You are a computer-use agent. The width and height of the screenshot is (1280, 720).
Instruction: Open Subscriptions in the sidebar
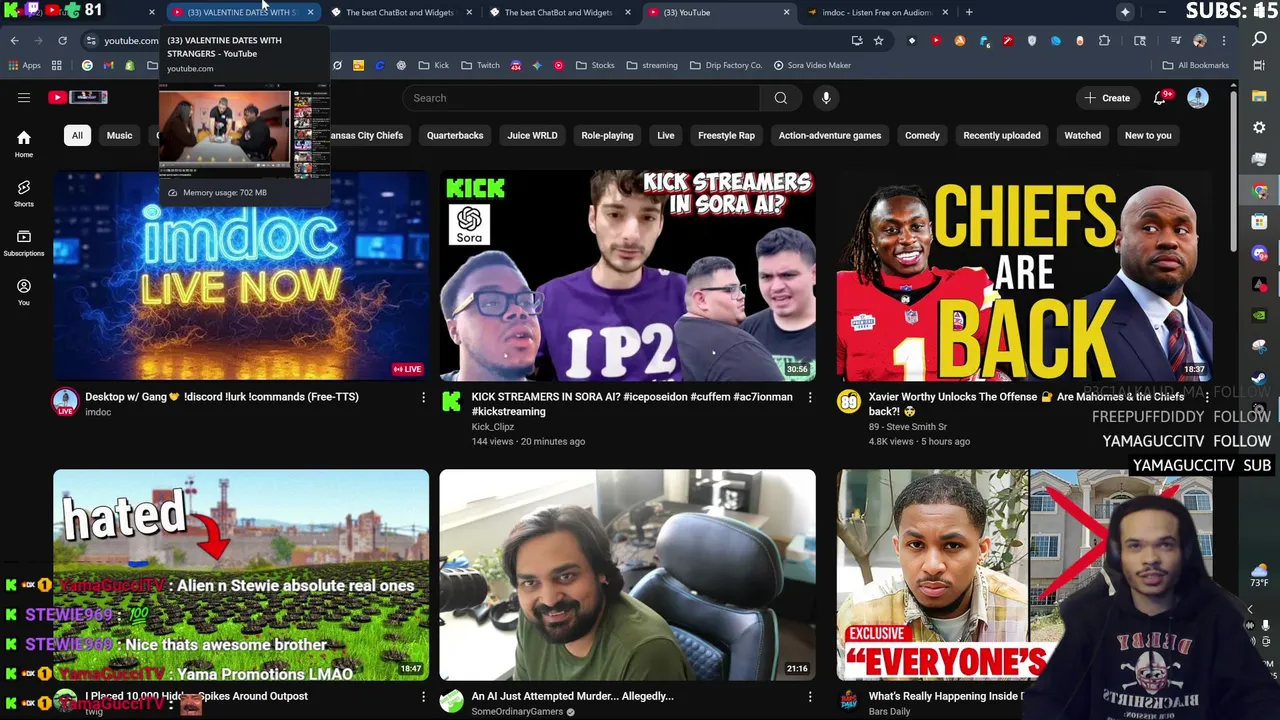coord(24,243)
